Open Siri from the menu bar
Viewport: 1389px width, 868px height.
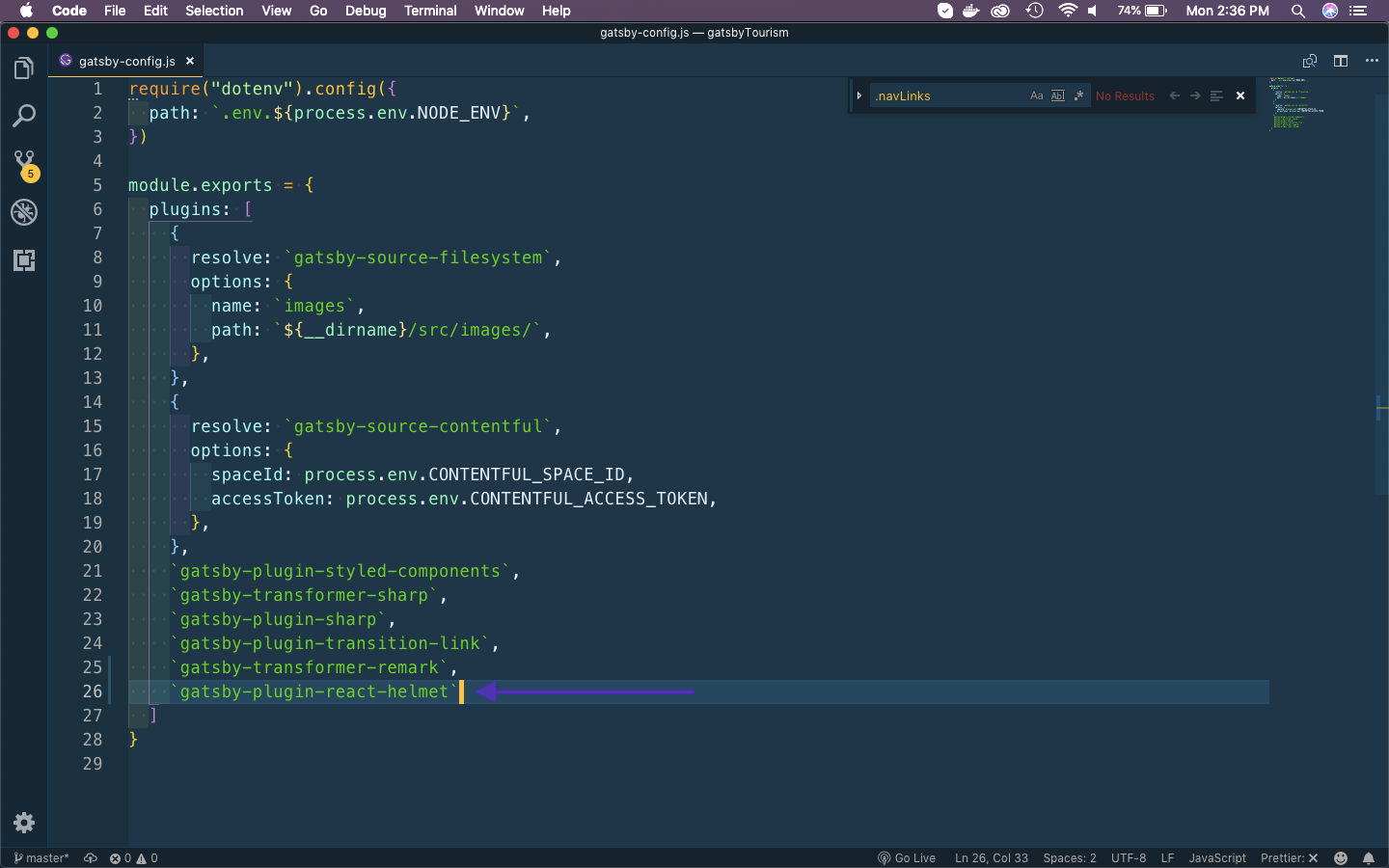1330,11
